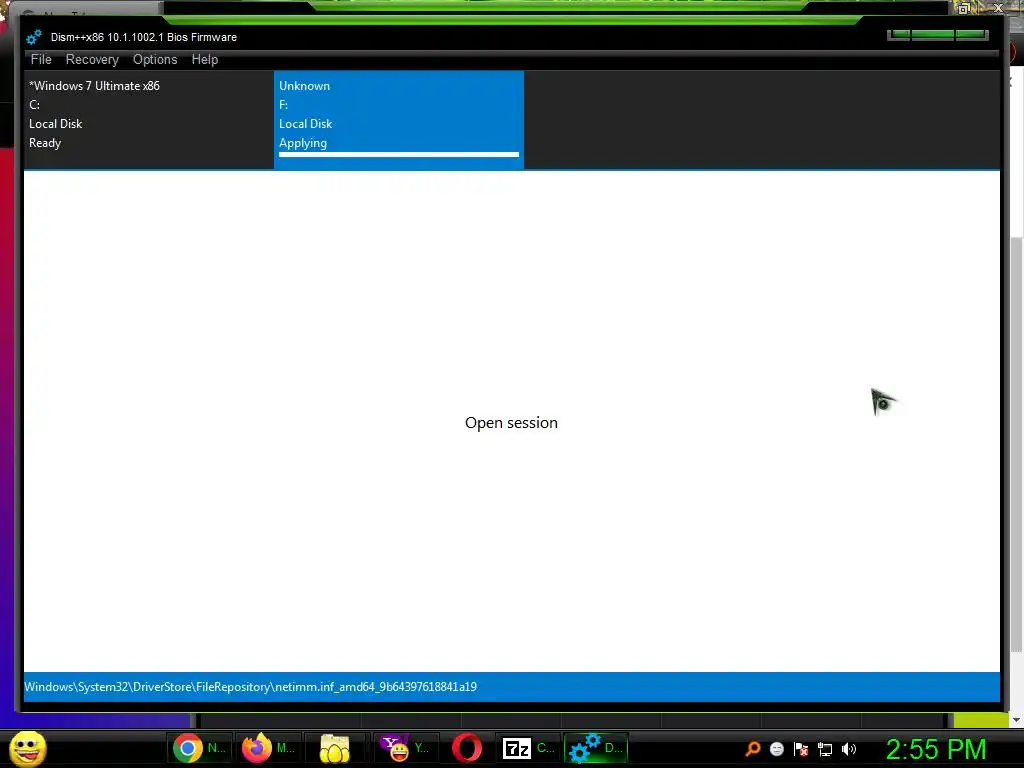Click the orange search tray icon
The height and width of the screenshot is (768, 1024).
coord(752,749)
